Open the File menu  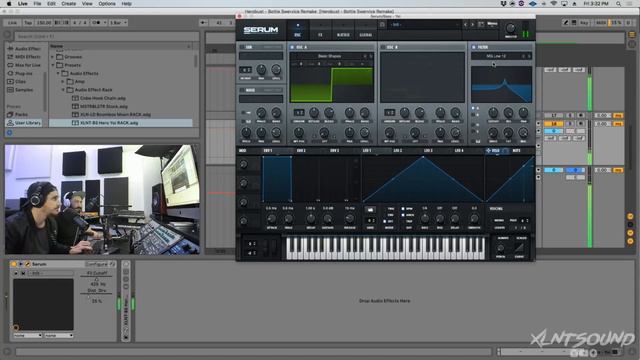37,4
